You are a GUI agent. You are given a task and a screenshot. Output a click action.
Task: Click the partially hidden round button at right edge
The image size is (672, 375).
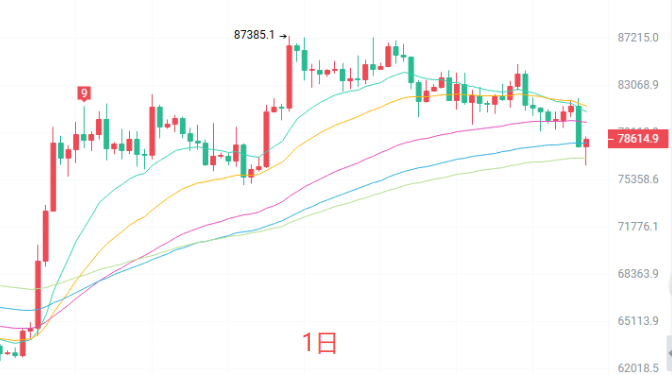click(669, 284)
